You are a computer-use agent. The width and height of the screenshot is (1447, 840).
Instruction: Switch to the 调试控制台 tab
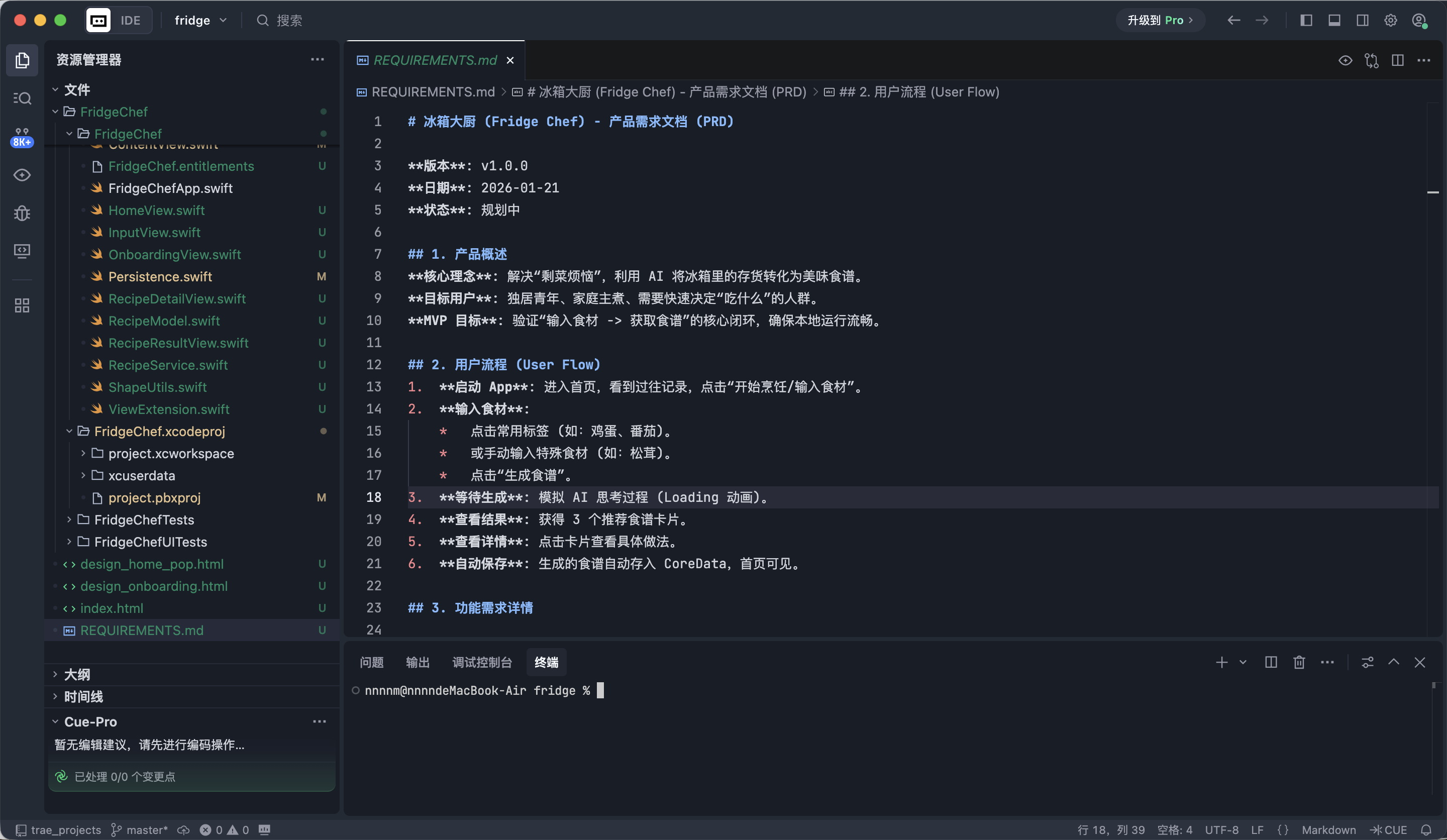point(482,662)
